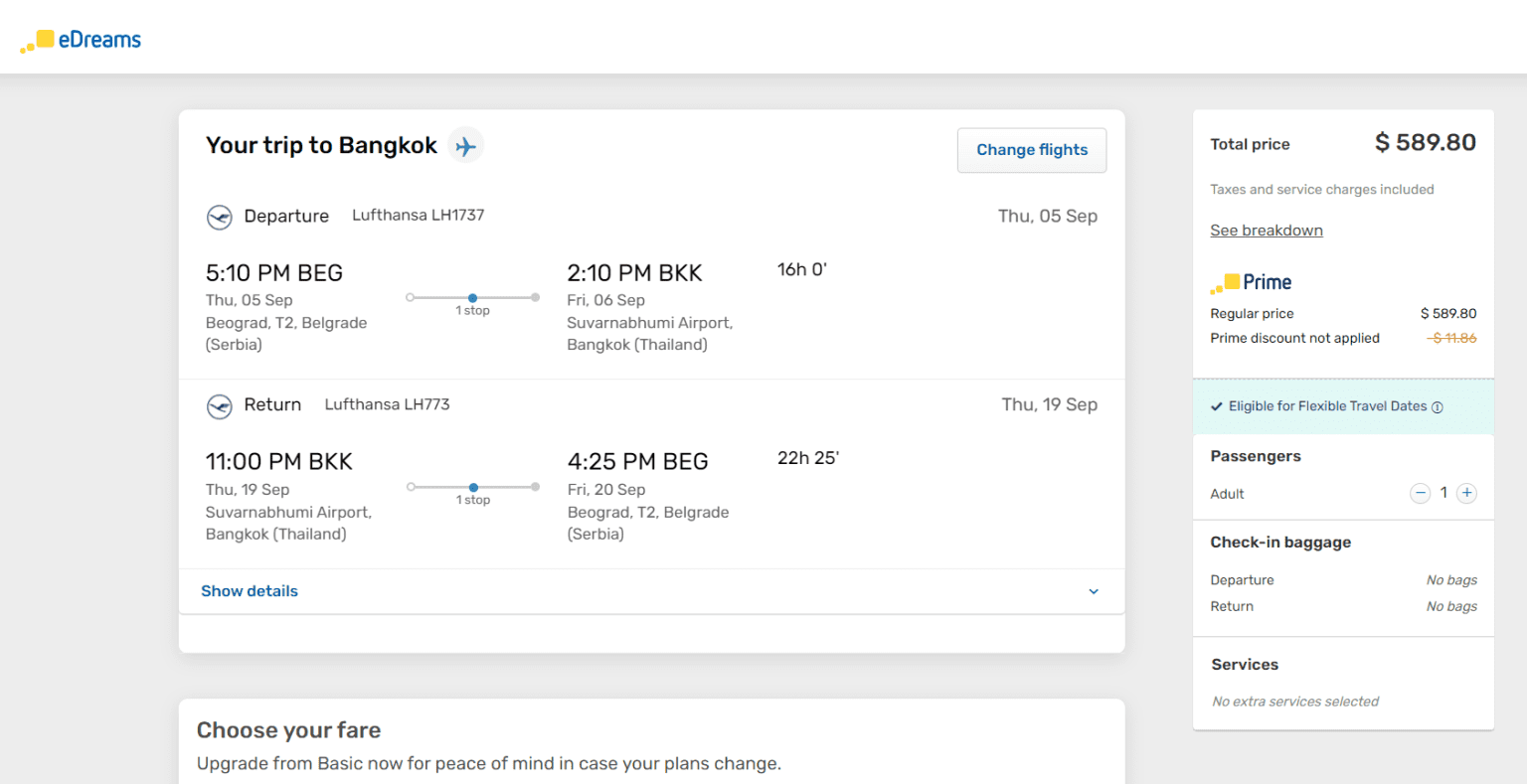The width and height of the screenshot is (1527, 784).
Task: Click the Show details chevron arrow
Action: click(x=1094, y=591)
